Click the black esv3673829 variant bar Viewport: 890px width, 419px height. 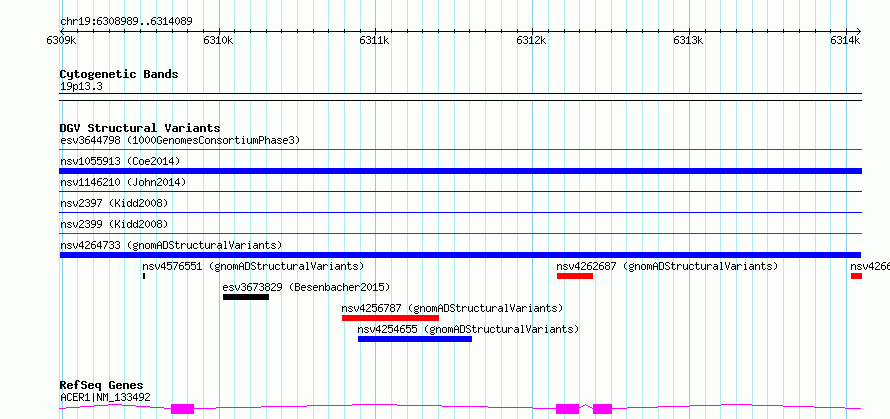tap(246, 297)
